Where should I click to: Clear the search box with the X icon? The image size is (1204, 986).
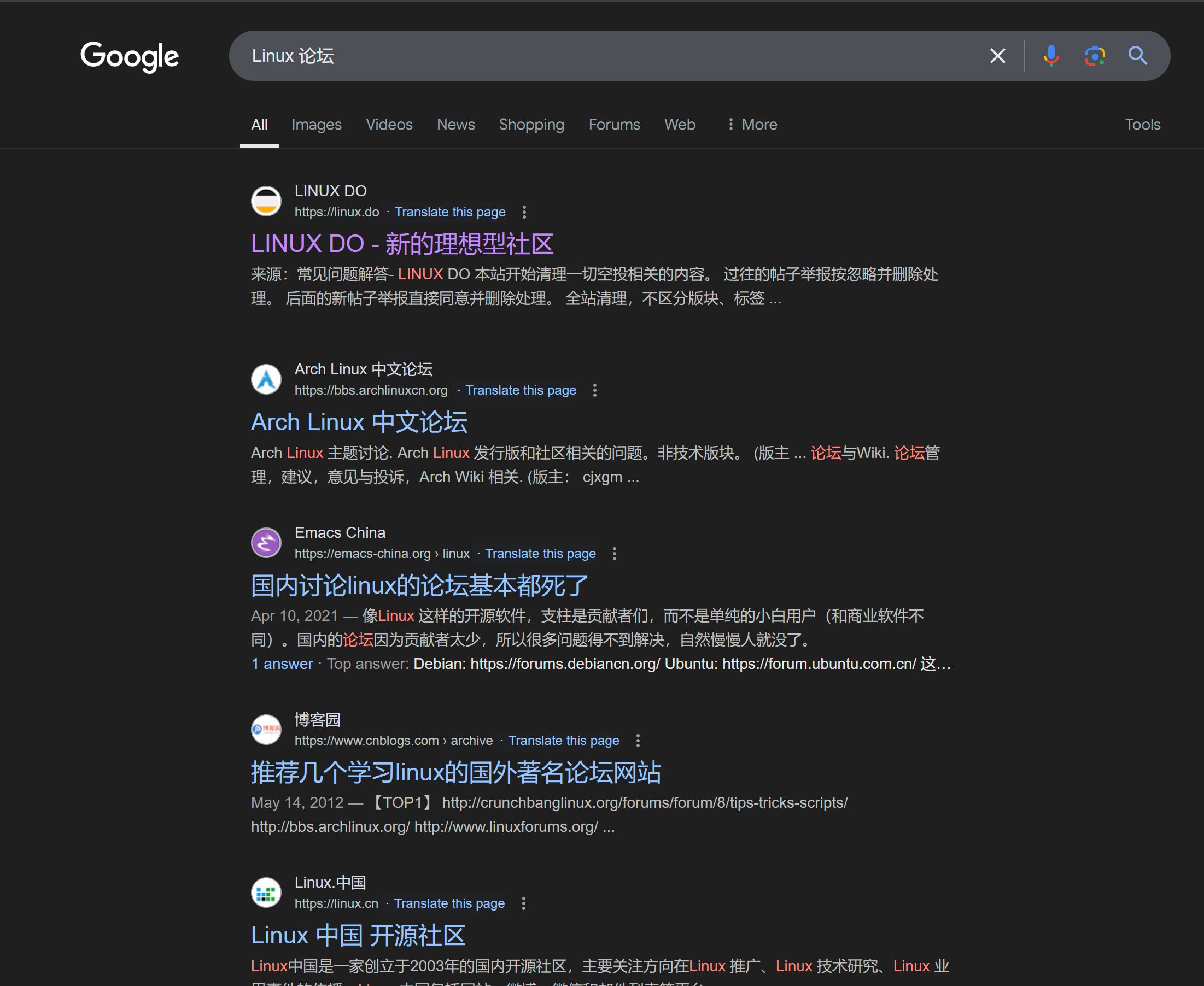(997, 56)
